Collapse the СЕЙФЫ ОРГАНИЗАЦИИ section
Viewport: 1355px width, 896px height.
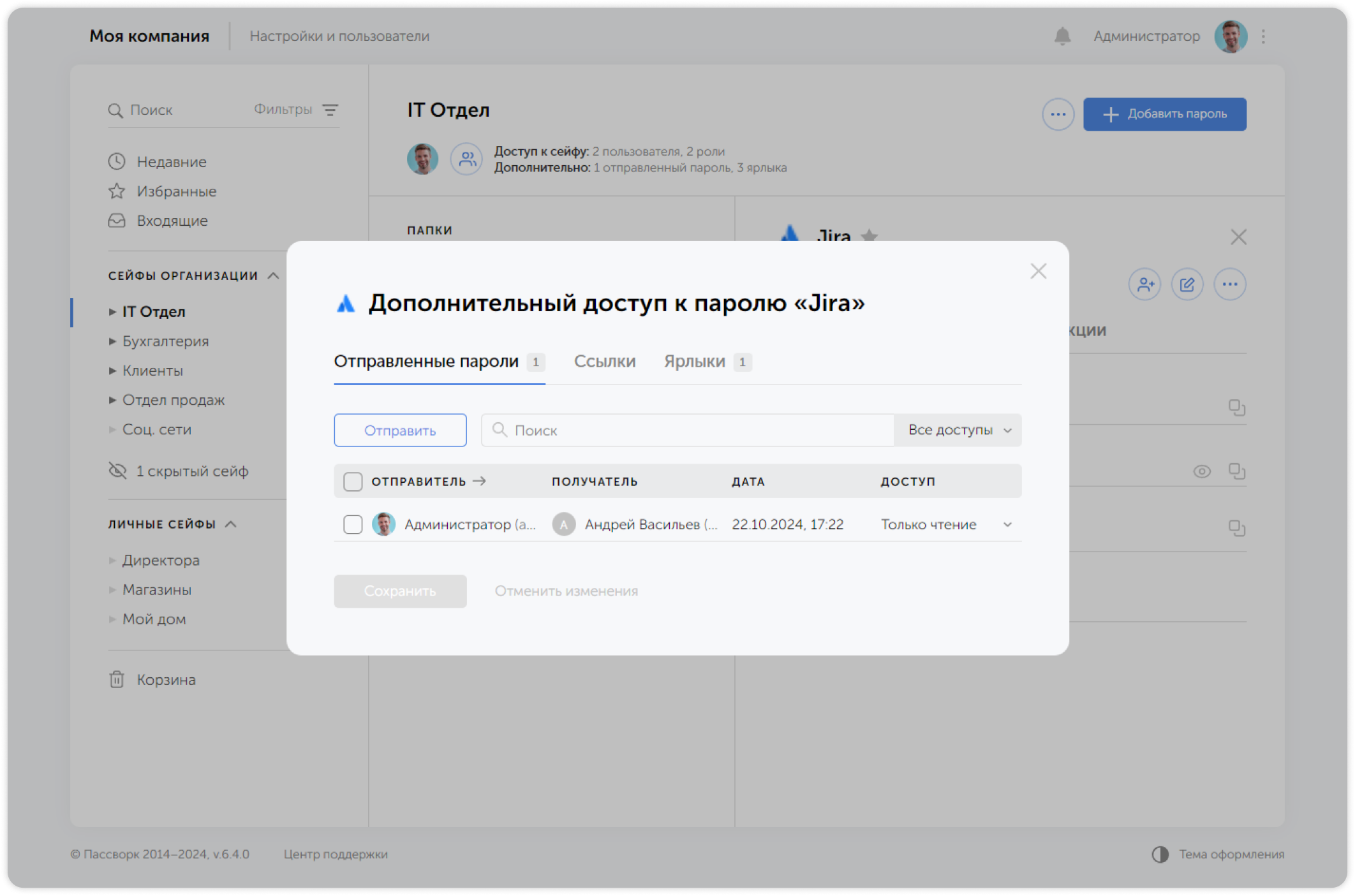pos(274,275)
